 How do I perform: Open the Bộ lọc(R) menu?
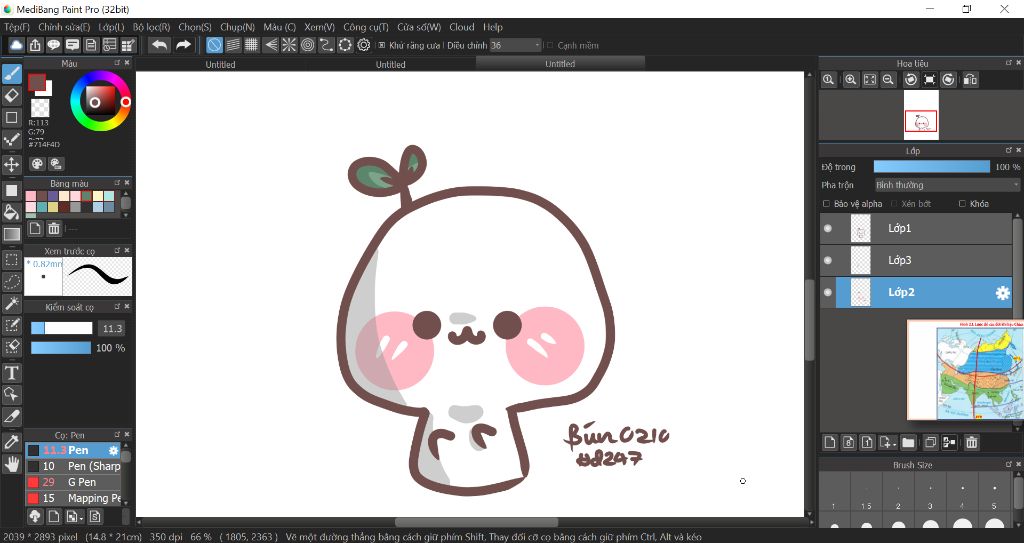click(x=152, y=27)
